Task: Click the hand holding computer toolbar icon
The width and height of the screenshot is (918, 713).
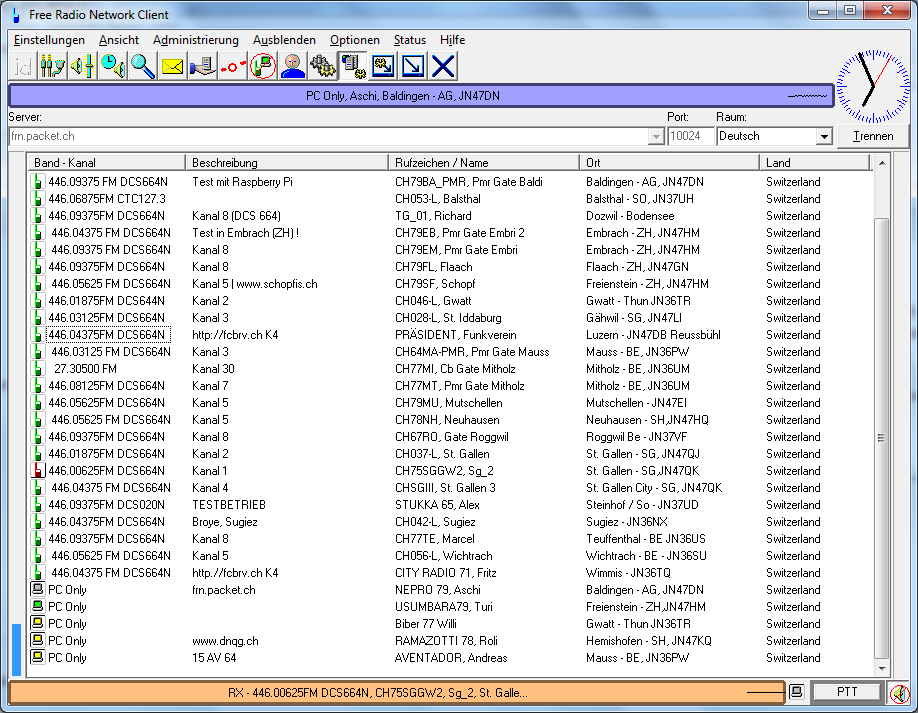Action: coord(203,66)
